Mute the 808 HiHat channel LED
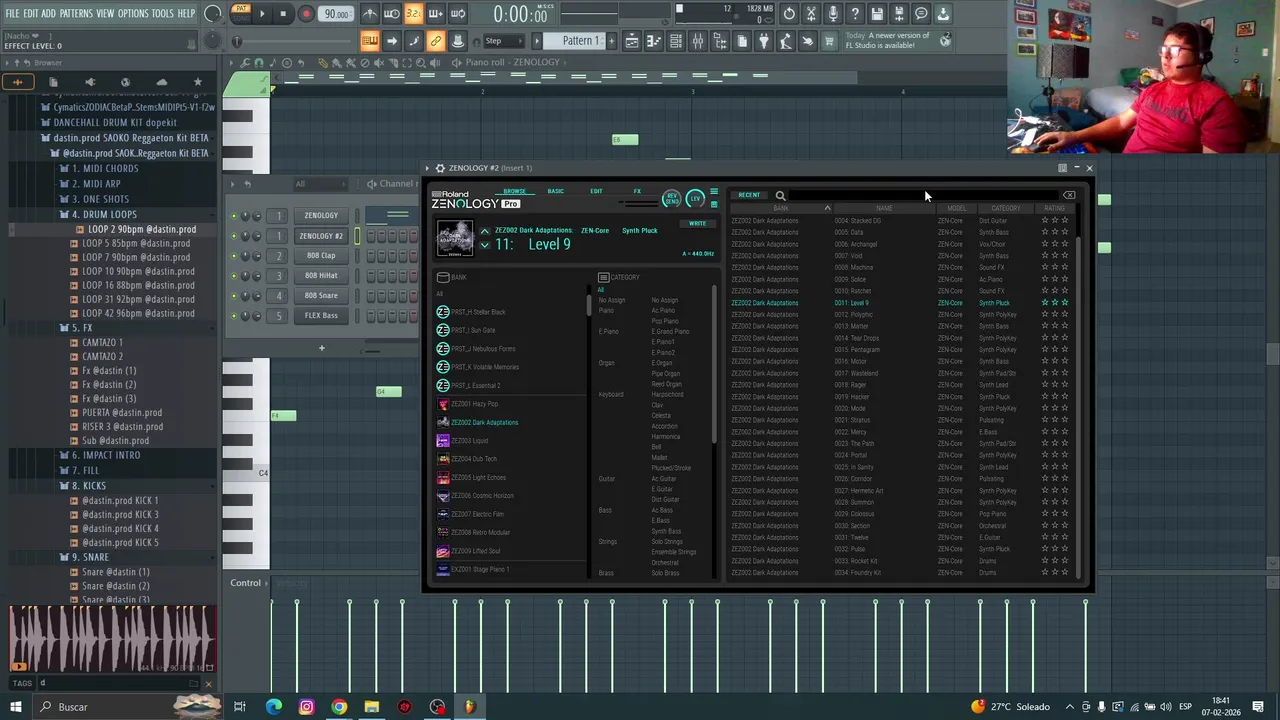The image size is (1280, 720). pyautogui.click(x=234, y=275)
